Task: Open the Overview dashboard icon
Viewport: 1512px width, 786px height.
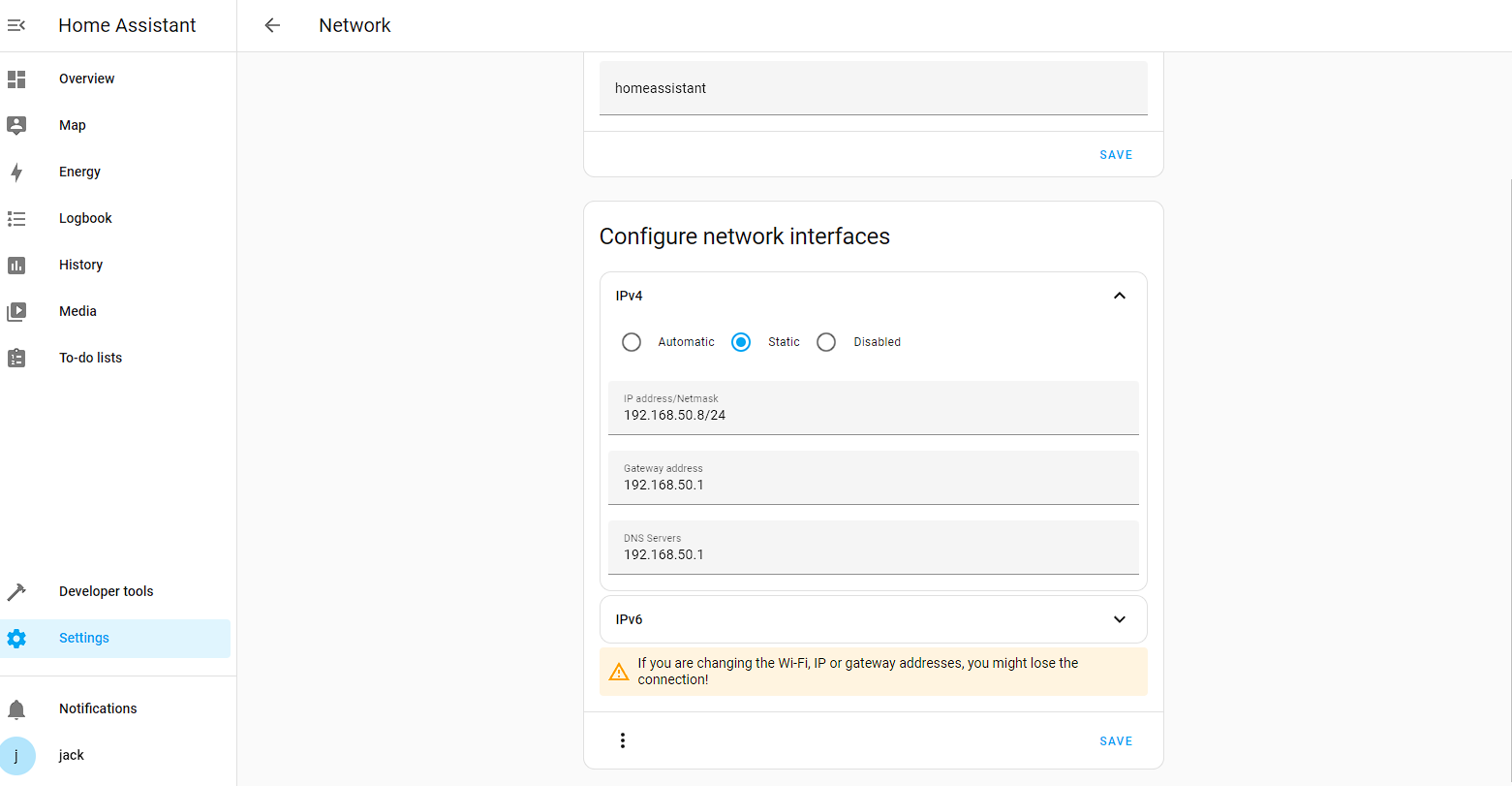Action: [16, 79]
